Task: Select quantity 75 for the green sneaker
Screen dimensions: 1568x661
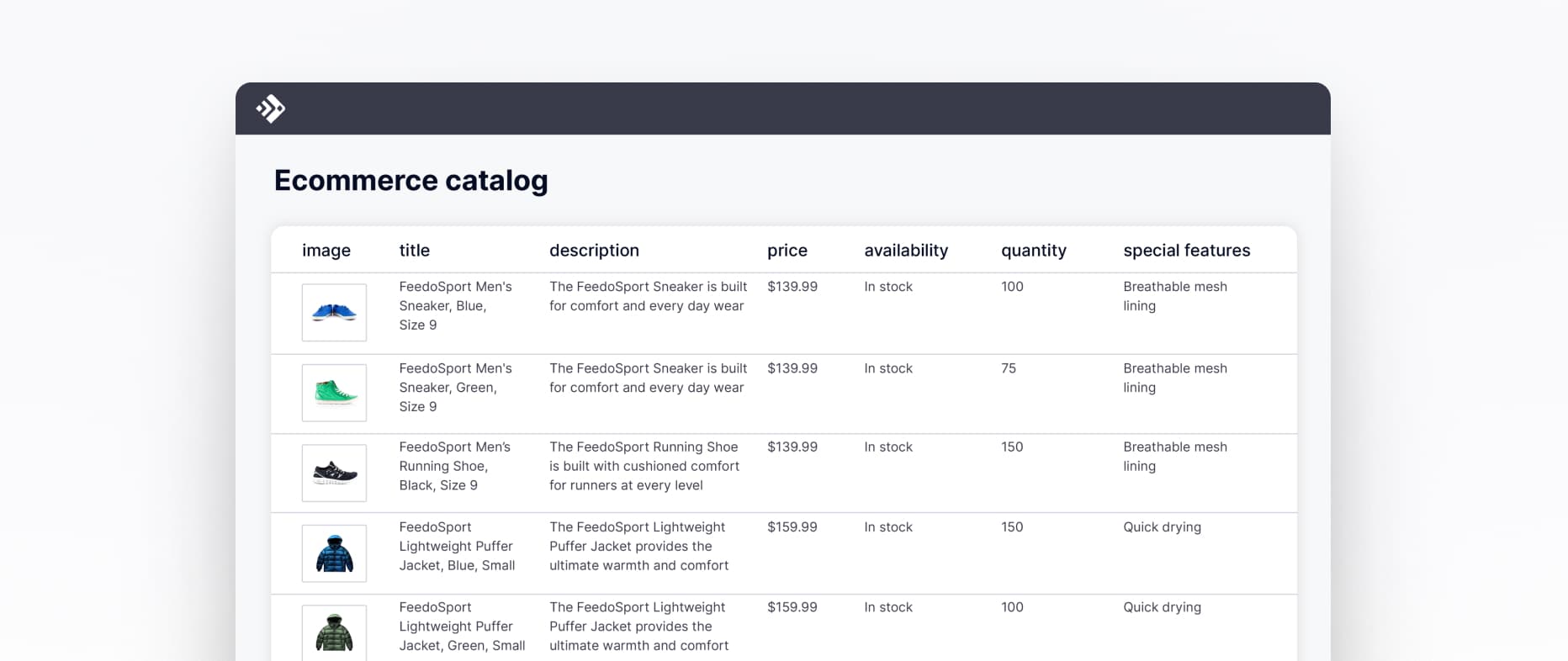Action: click(1009, 368)
